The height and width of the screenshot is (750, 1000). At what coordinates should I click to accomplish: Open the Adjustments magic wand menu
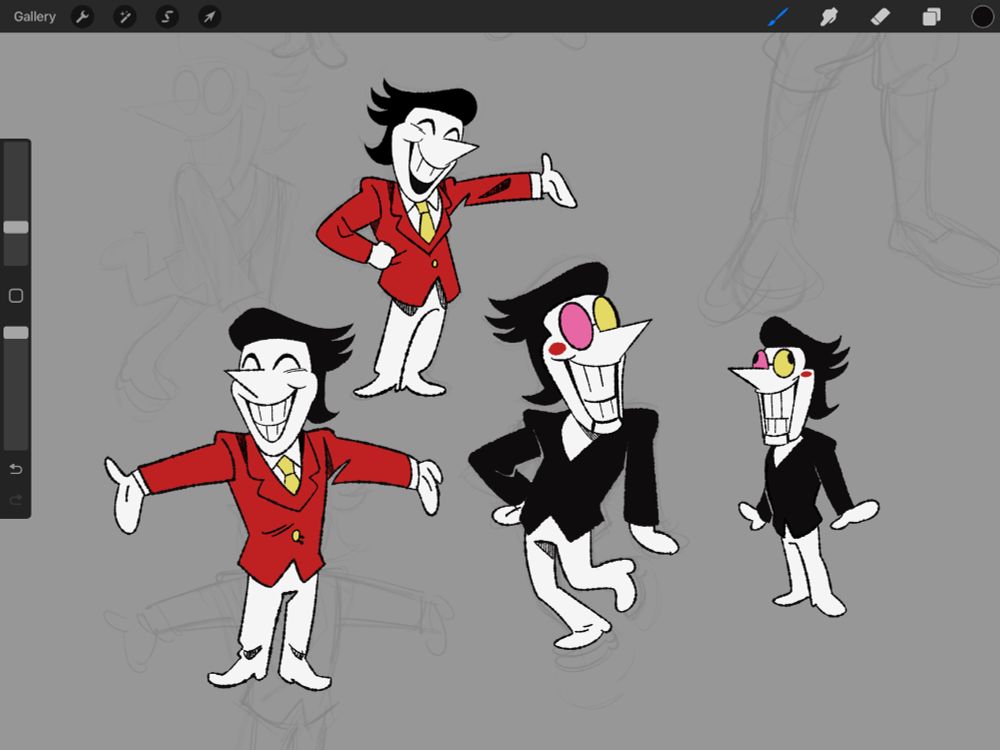pyautogui.click(x=125, y=17)
